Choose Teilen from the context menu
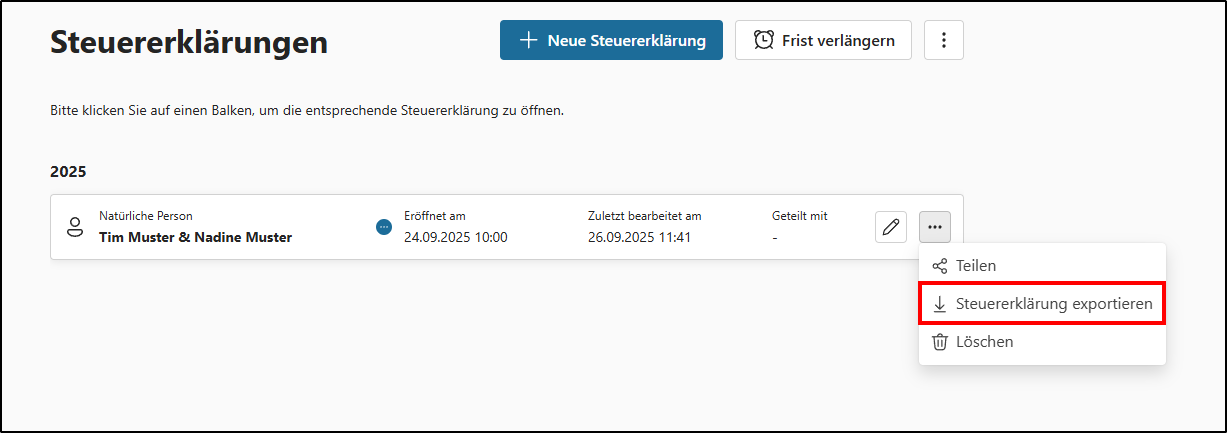Viewport: 1227px width, 433px height. 976,266
